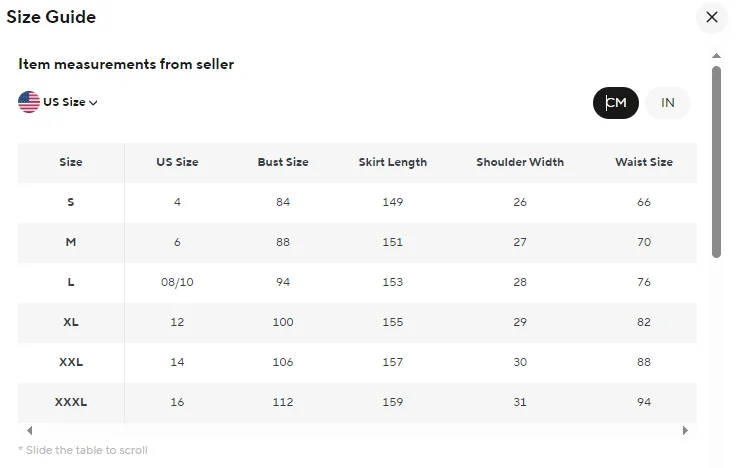Click the table's left scroll arrow

coord(30,430)
